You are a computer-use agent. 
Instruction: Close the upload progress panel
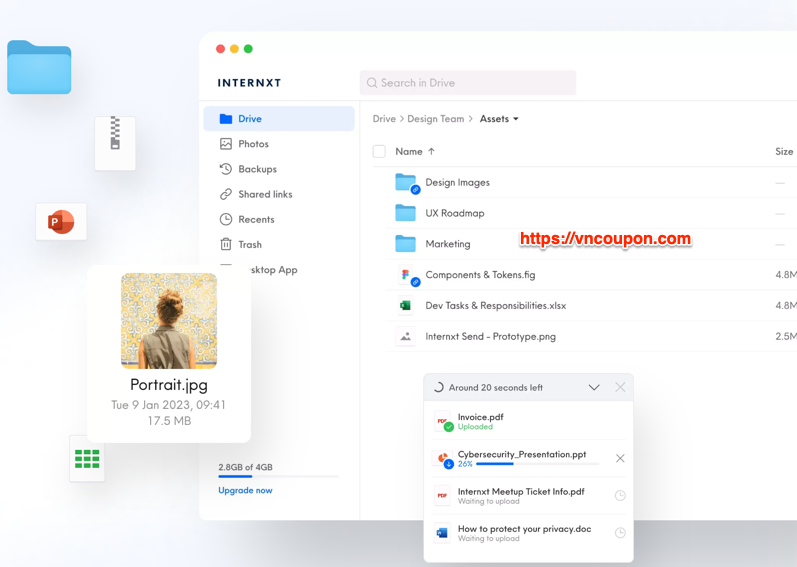(x=620, y=388)
